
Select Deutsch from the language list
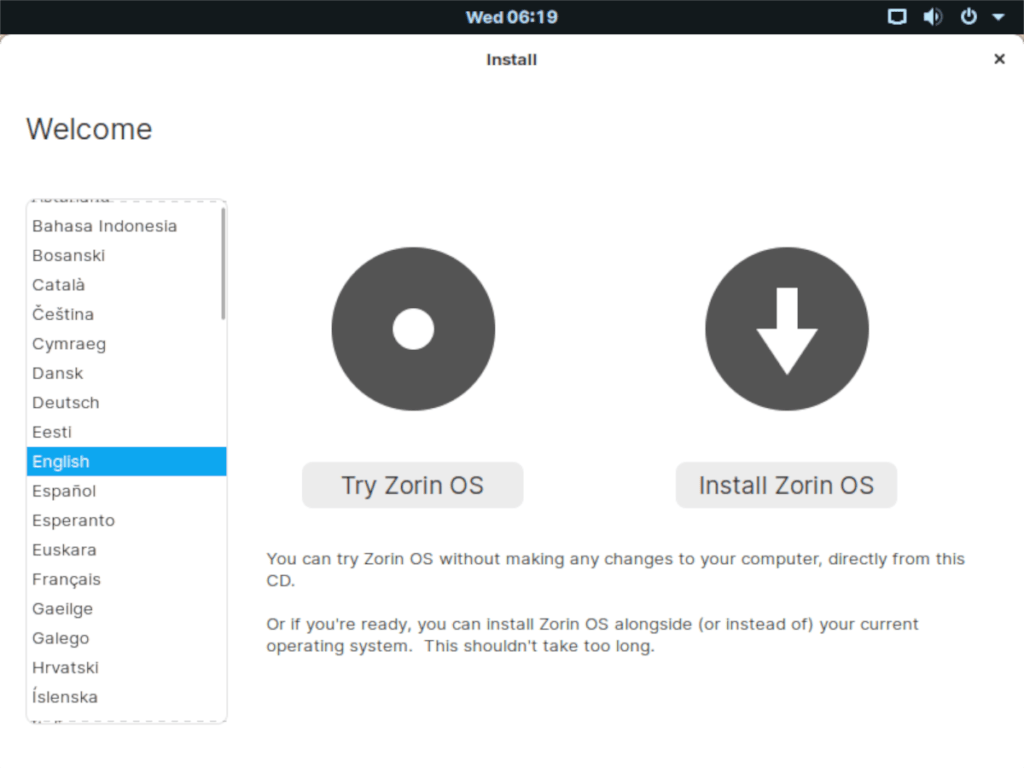(65, 402)
